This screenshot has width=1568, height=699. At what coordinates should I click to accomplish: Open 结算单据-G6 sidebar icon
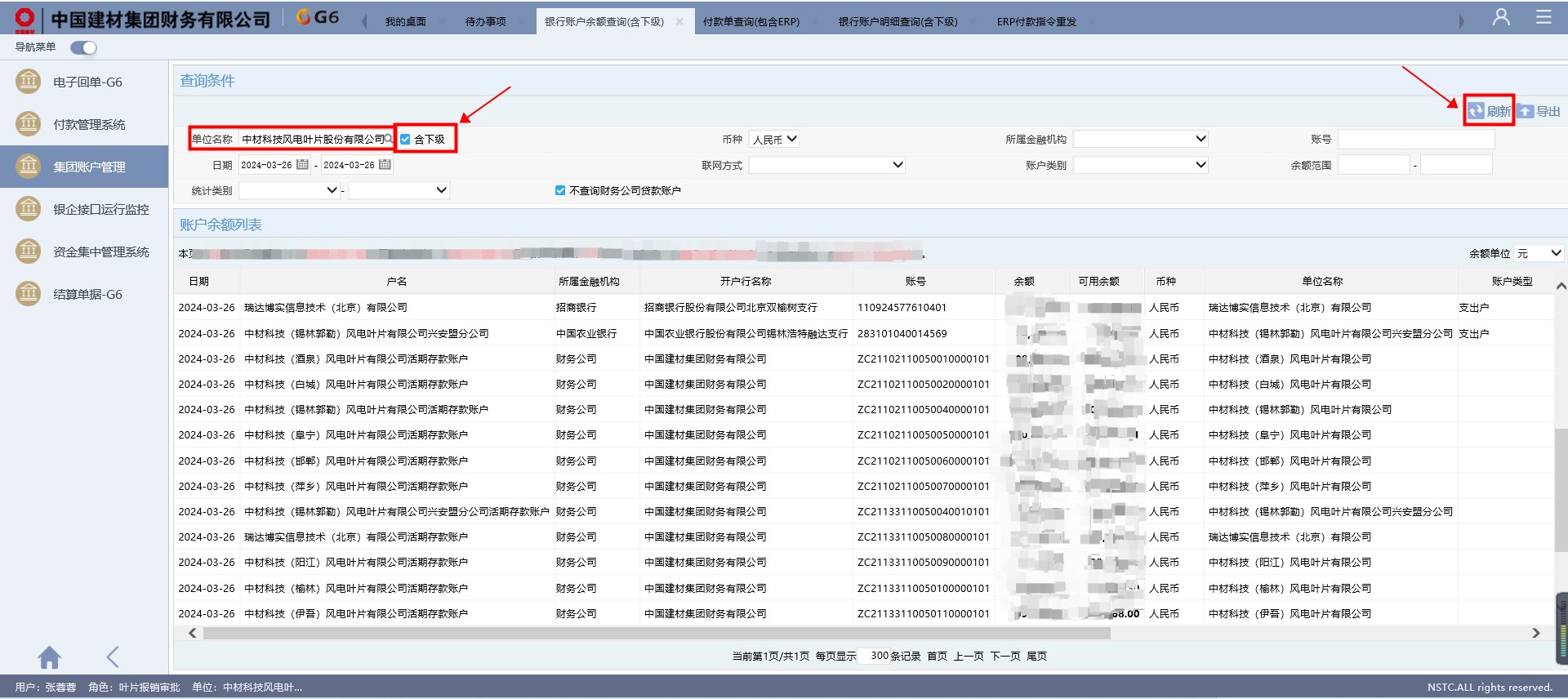pyautogui.click(x=29, y=294)
